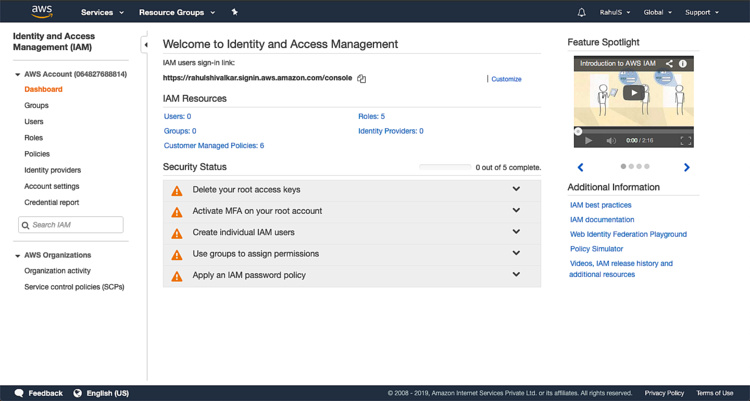The width and height of the screenshot is (750, 401).
Task: Select Users in the sidebar
Action: pyautogui.click(x=34, y=122)
